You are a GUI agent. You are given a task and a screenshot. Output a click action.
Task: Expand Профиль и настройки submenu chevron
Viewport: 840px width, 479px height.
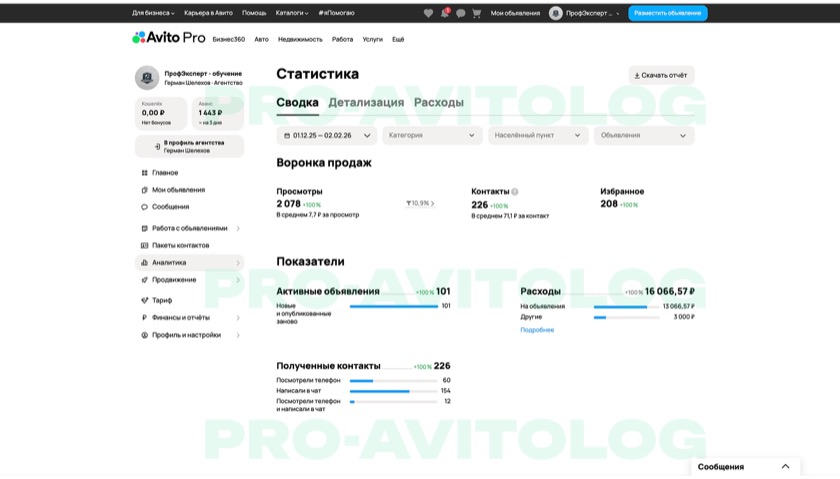coord(238,335)
